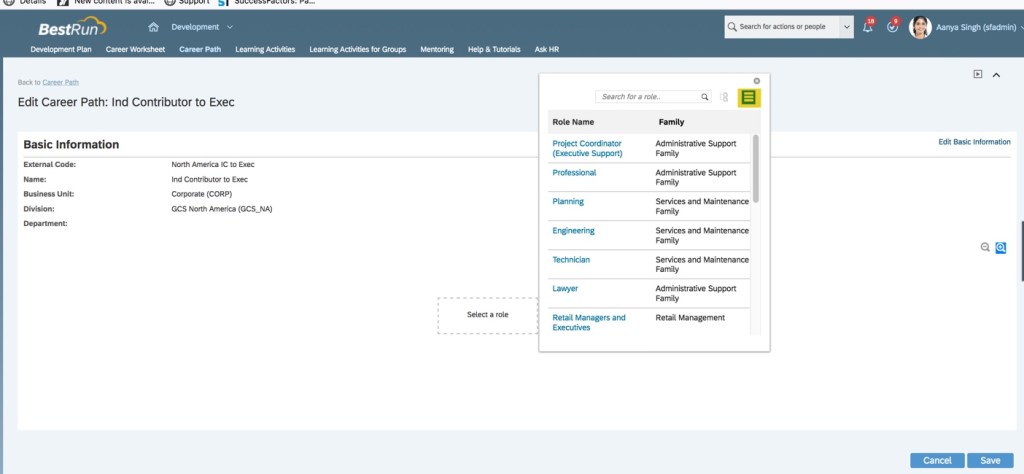Switch to list view in role picker
The height and width of the screenshot is (474, 1024).
[749, 97]
